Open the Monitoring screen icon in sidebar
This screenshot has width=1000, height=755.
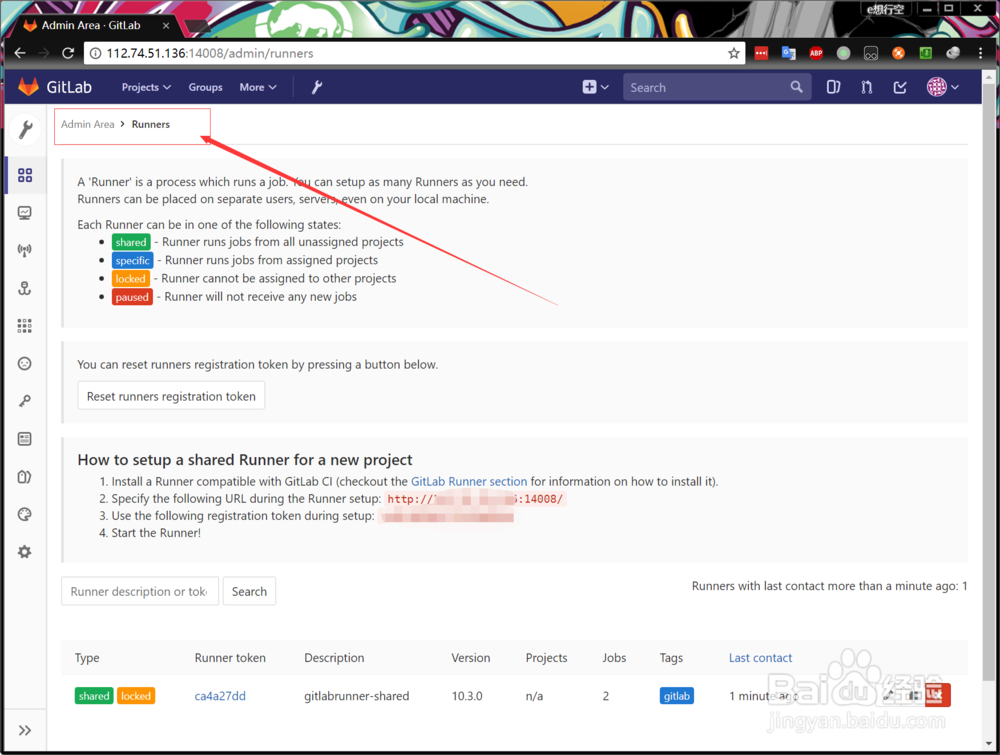(25, 213)
